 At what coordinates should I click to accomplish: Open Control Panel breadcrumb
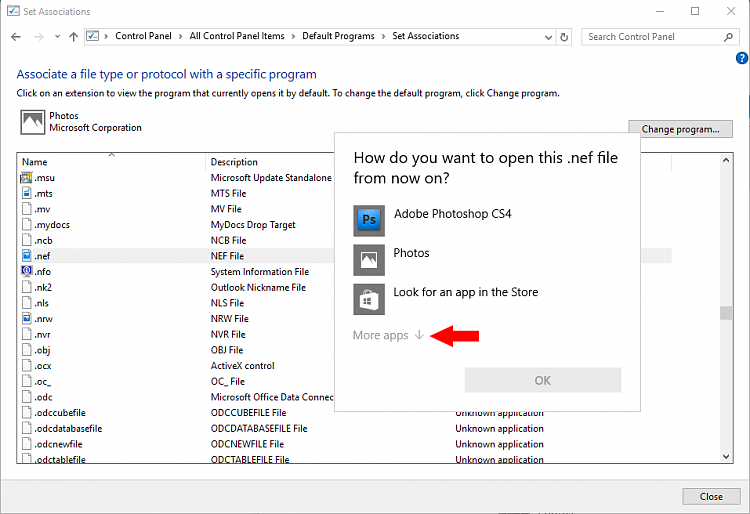pos(143,36)
